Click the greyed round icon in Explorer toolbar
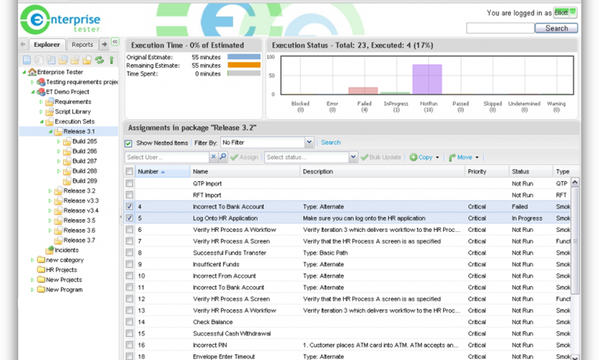600x360 pixels. pyautogui.click(x=39, y=60)
